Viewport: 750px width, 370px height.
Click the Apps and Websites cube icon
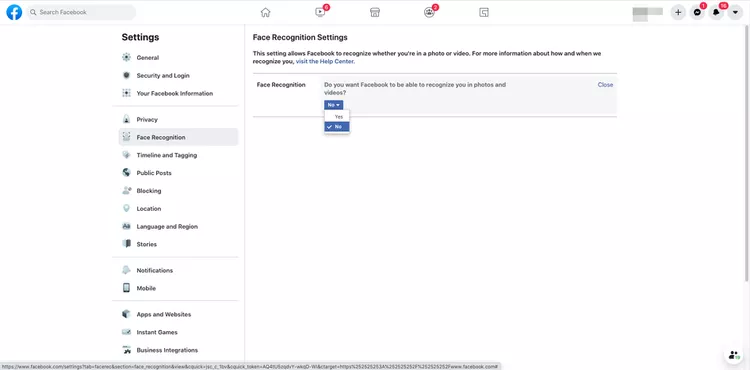[x=126, y=314]
